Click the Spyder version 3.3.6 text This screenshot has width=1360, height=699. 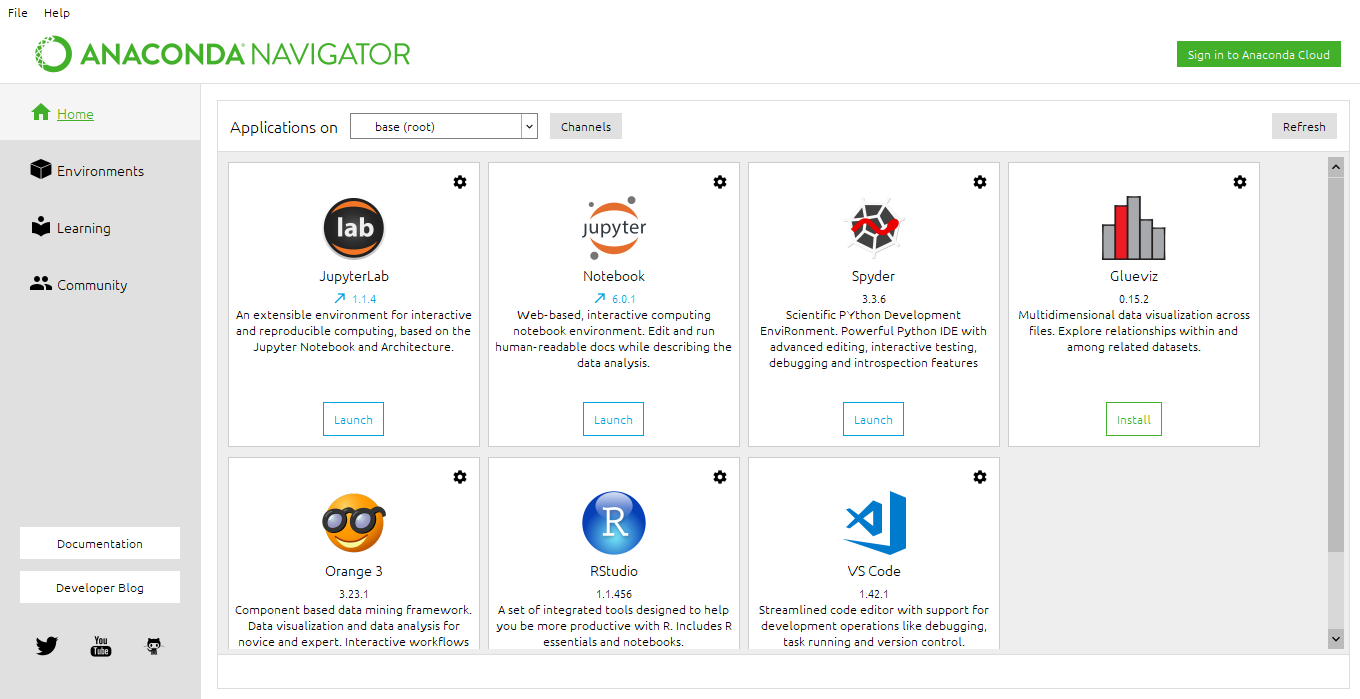(x=874, y=299)
